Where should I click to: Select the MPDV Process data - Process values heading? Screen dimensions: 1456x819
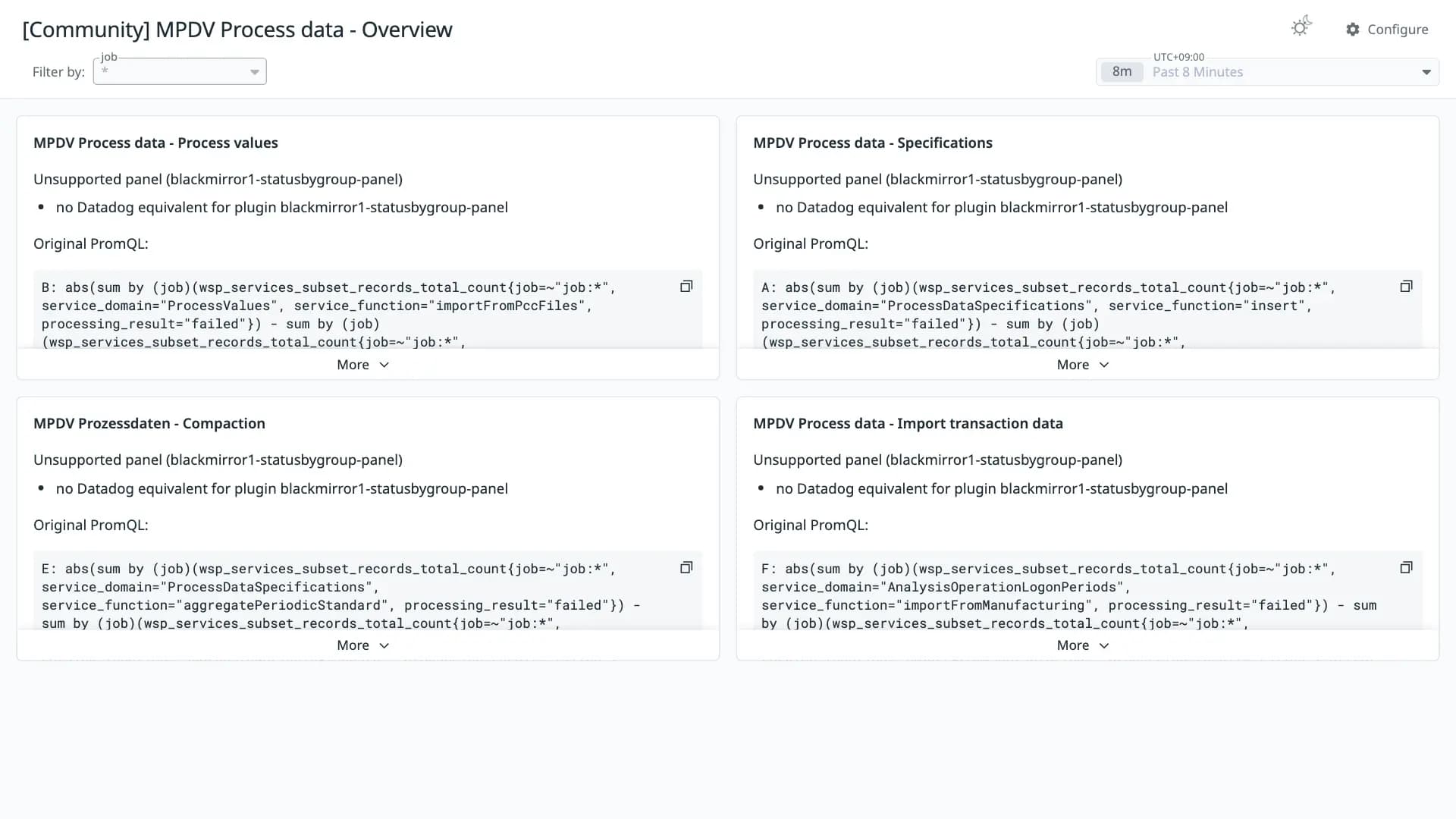click(x=155, y=143)
